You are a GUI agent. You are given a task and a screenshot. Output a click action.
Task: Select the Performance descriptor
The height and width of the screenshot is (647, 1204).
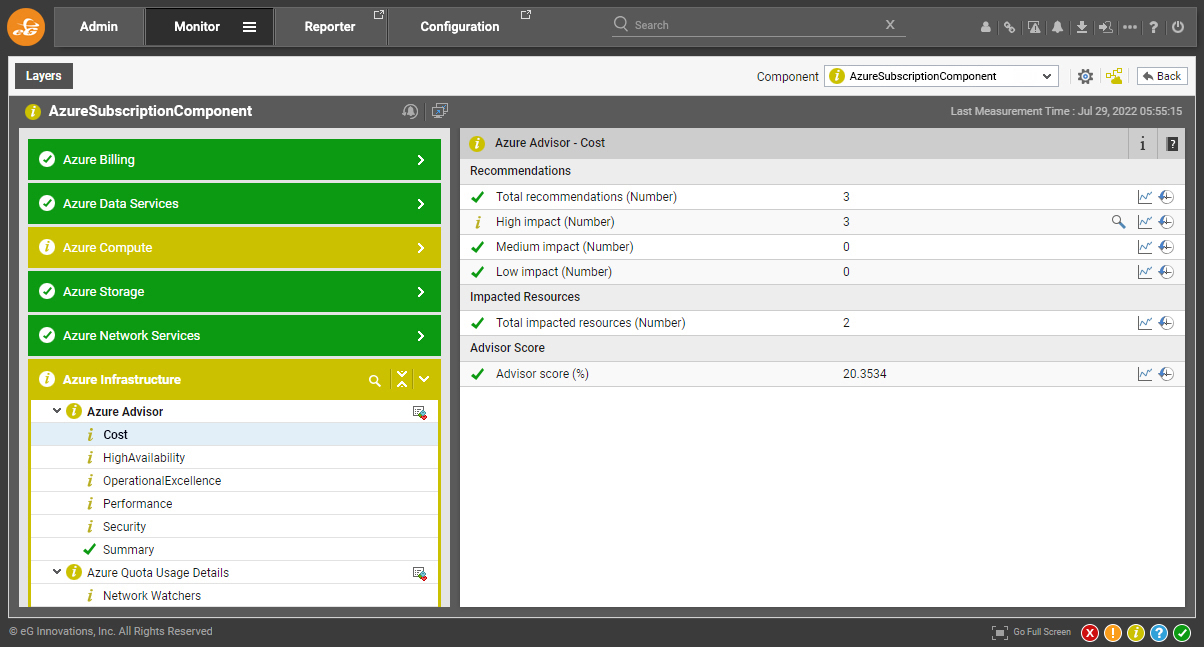pyautogui.click(x=138, y=504)
